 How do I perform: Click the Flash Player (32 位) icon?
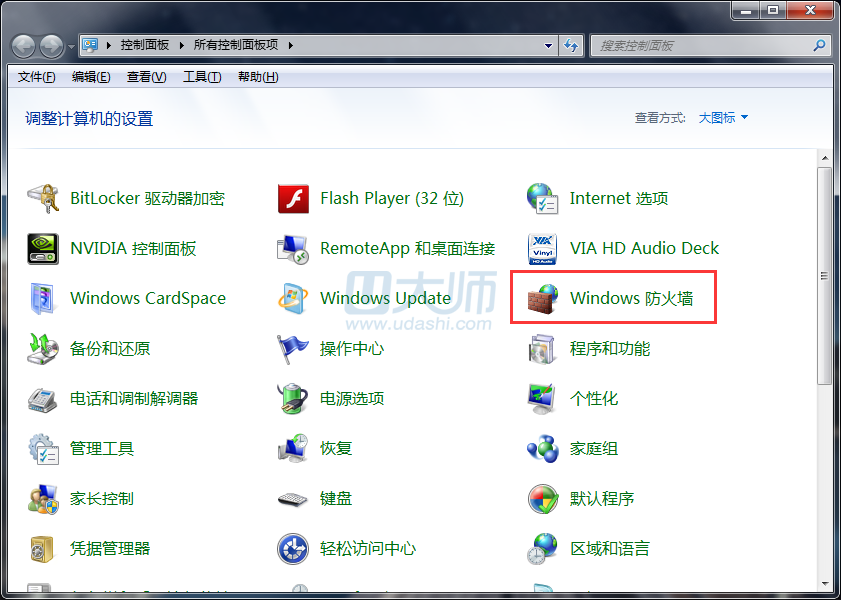(x=293, y=198)
